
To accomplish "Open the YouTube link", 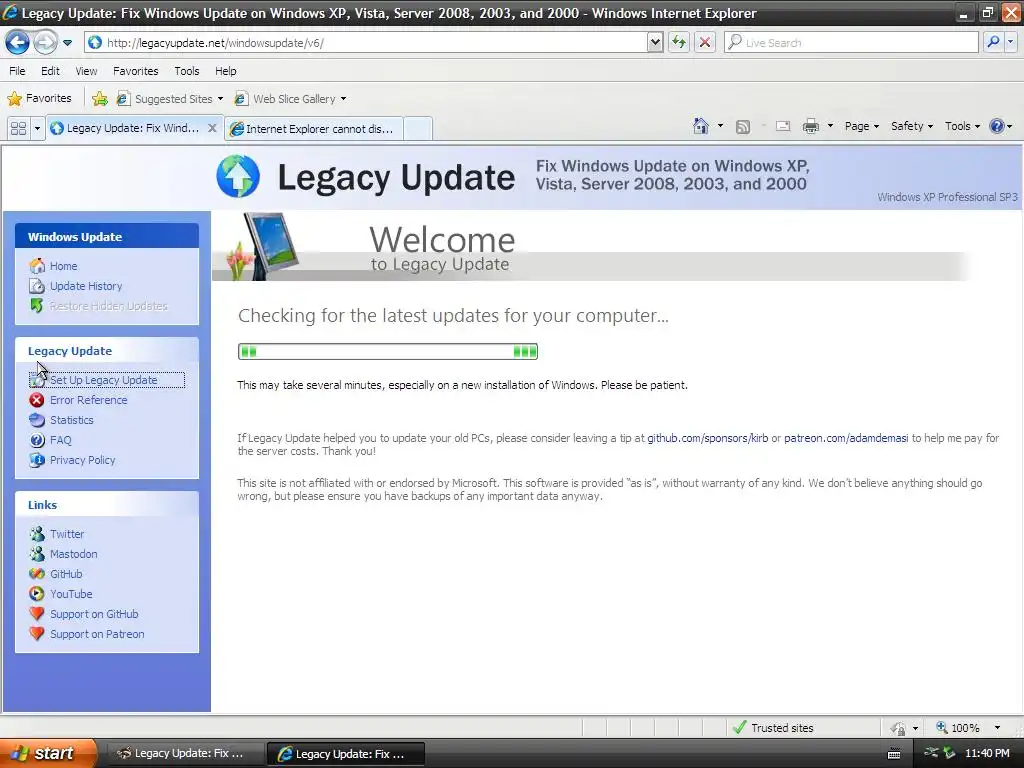I will [71, 594].
